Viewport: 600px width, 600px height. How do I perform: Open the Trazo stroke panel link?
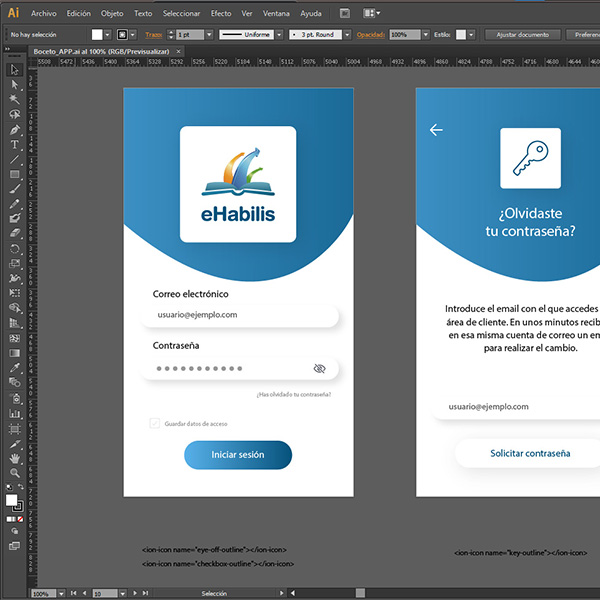point(153,35)
